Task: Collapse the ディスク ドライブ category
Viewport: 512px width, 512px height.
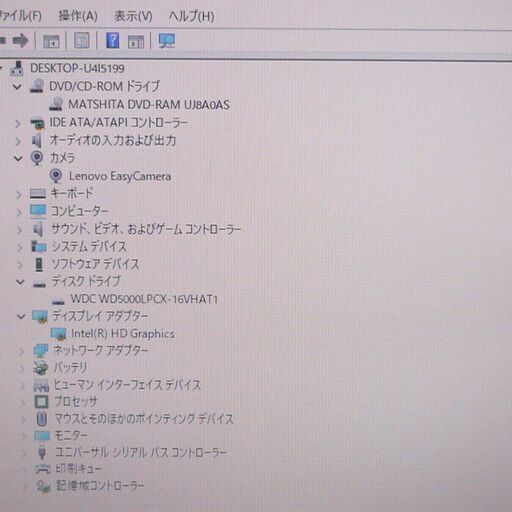Action: tap(20, 282)
